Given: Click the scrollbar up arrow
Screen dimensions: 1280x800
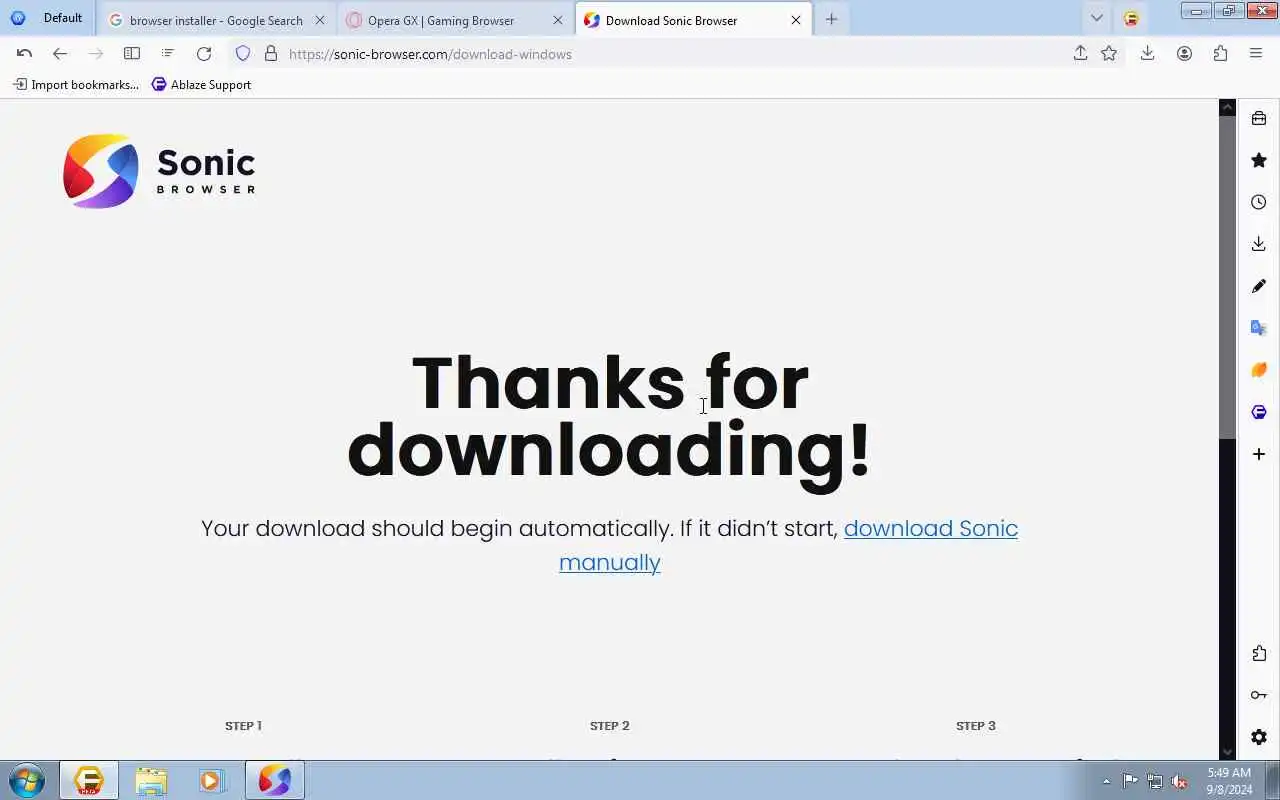Looking at the screenshot, I should [x=1228, y=107].
